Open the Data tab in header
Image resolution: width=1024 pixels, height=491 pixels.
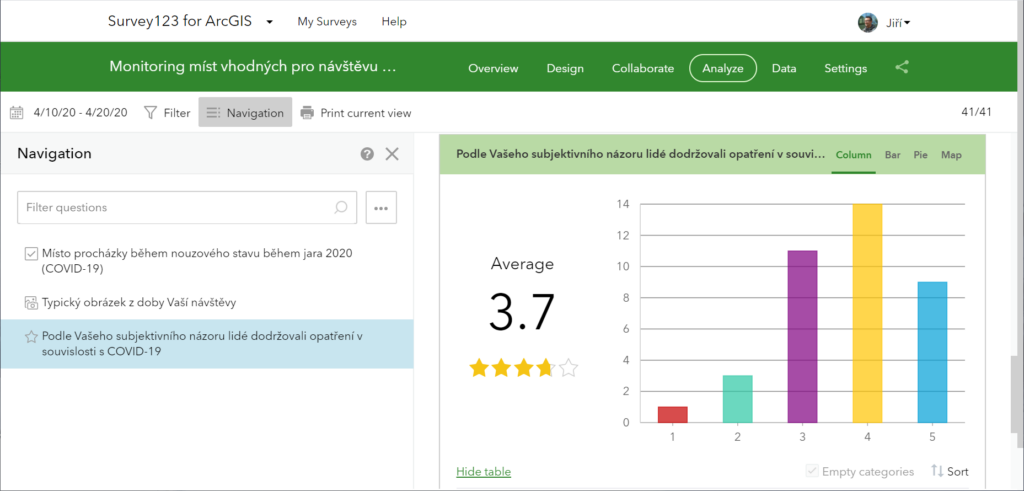(784, 68)
